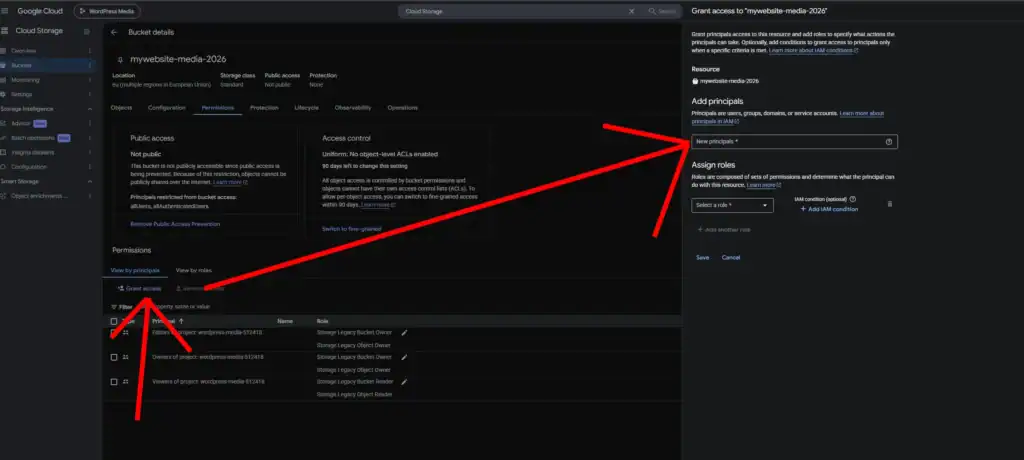The image size is (1024, 460).
Task: Open Insights datasets in the sidebar
Action: tap(33, 152)
